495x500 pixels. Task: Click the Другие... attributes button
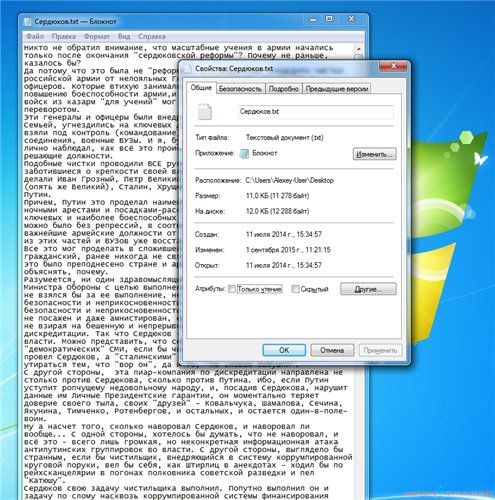coord(368,289)
